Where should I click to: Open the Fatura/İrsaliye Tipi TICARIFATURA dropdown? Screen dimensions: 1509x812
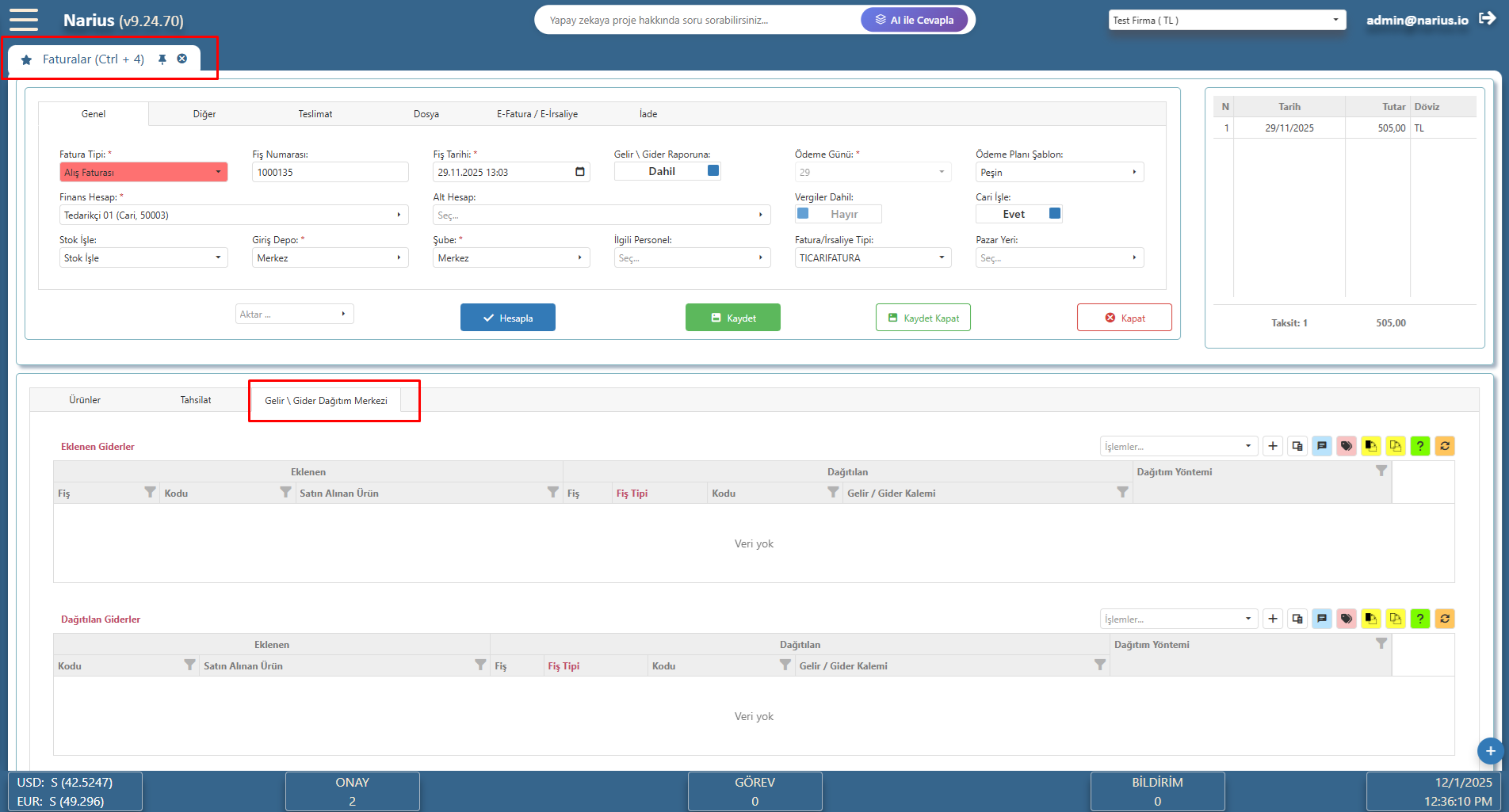(873, 257)
